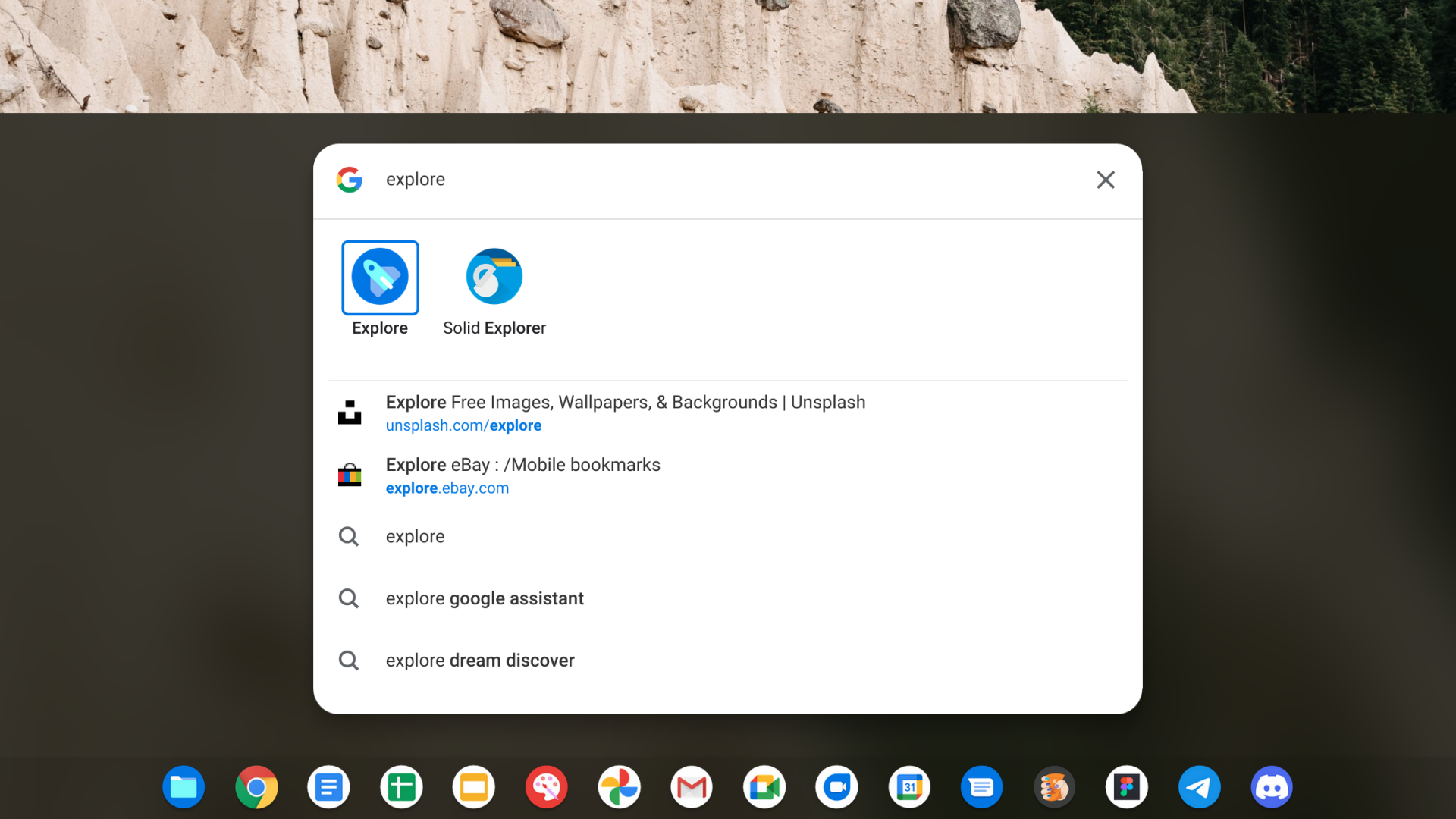Open Google Sheets shelf icon
The image size is (1456, 819).
401,787
